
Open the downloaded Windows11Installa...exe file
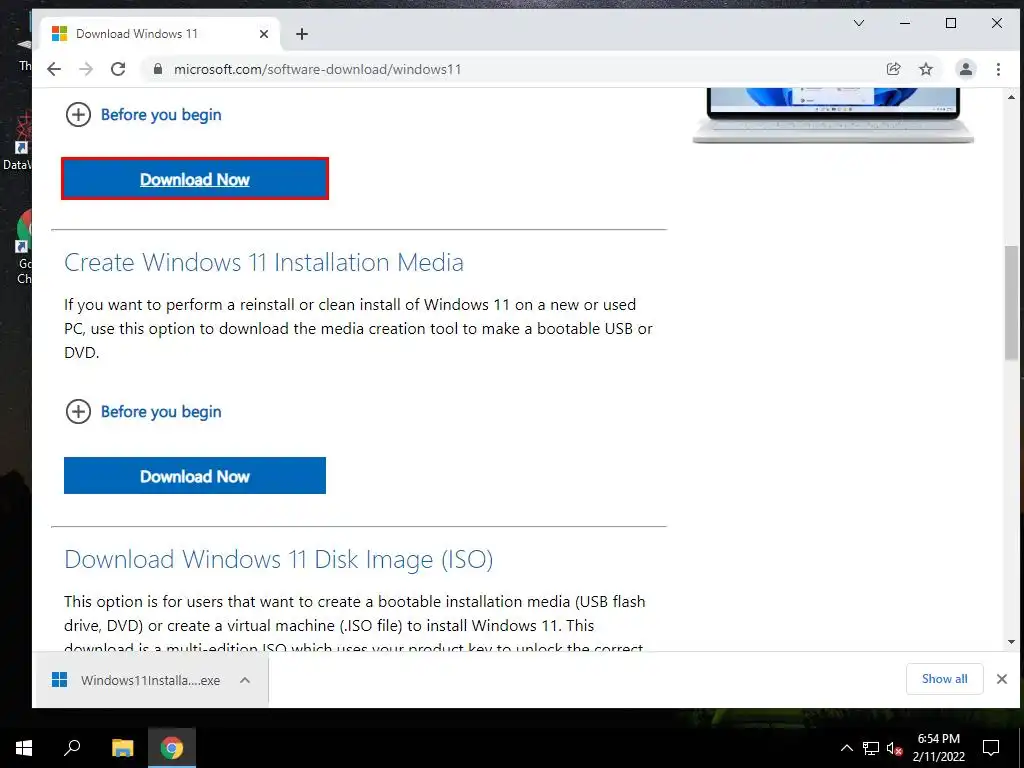click(136, 680)
